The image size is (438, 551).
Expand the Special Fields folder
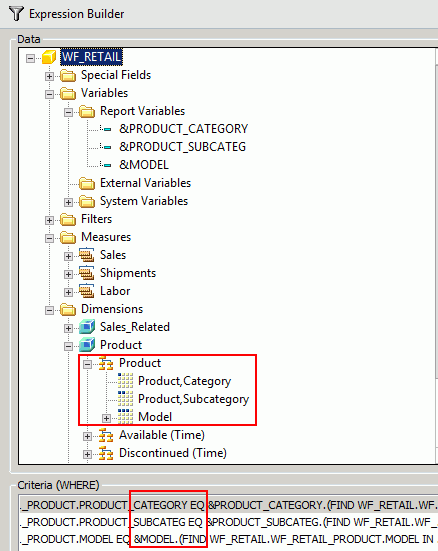pyautogui.click(x=49, y=76)
